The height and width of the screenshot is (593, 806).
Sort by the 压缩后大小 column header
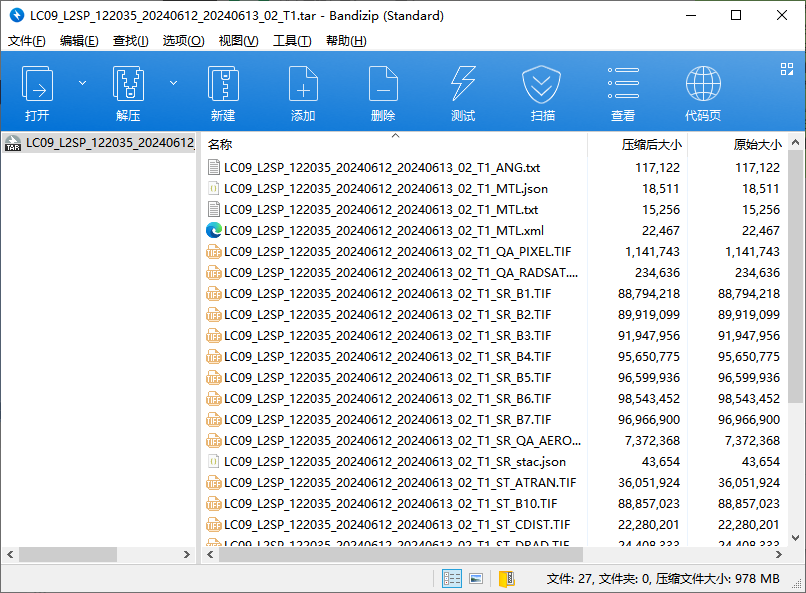(x=637, y=144)
